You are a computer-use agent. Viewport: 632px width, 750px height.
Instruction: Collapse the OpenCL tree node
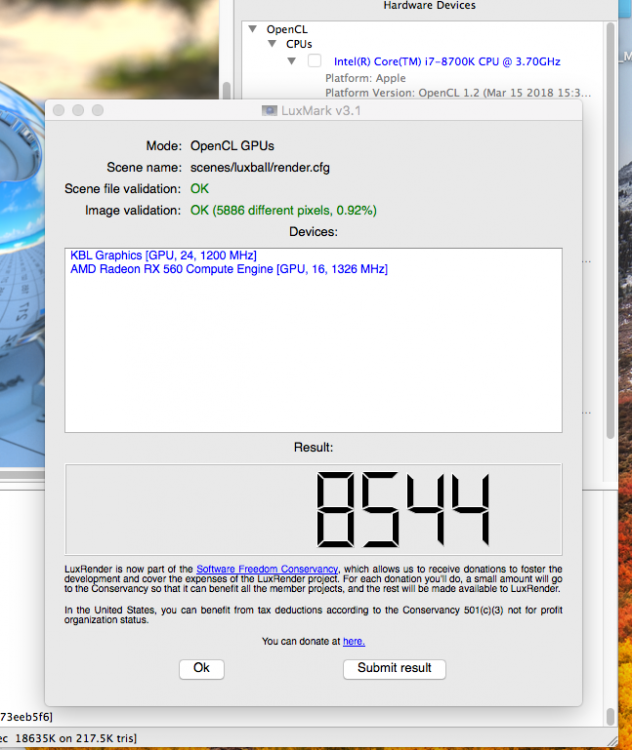(x=253, y=29)
